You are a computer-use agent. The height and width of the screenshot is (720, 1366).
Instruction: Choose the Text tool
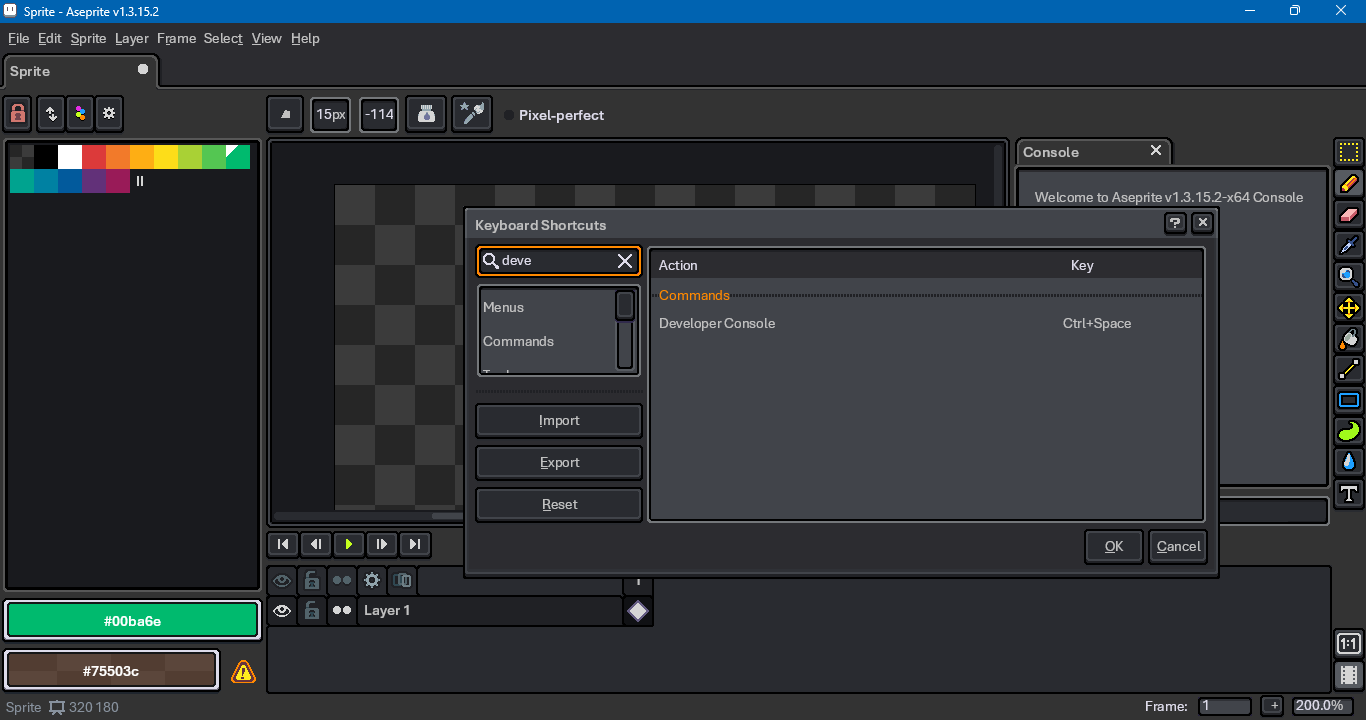click(1349, 493)
